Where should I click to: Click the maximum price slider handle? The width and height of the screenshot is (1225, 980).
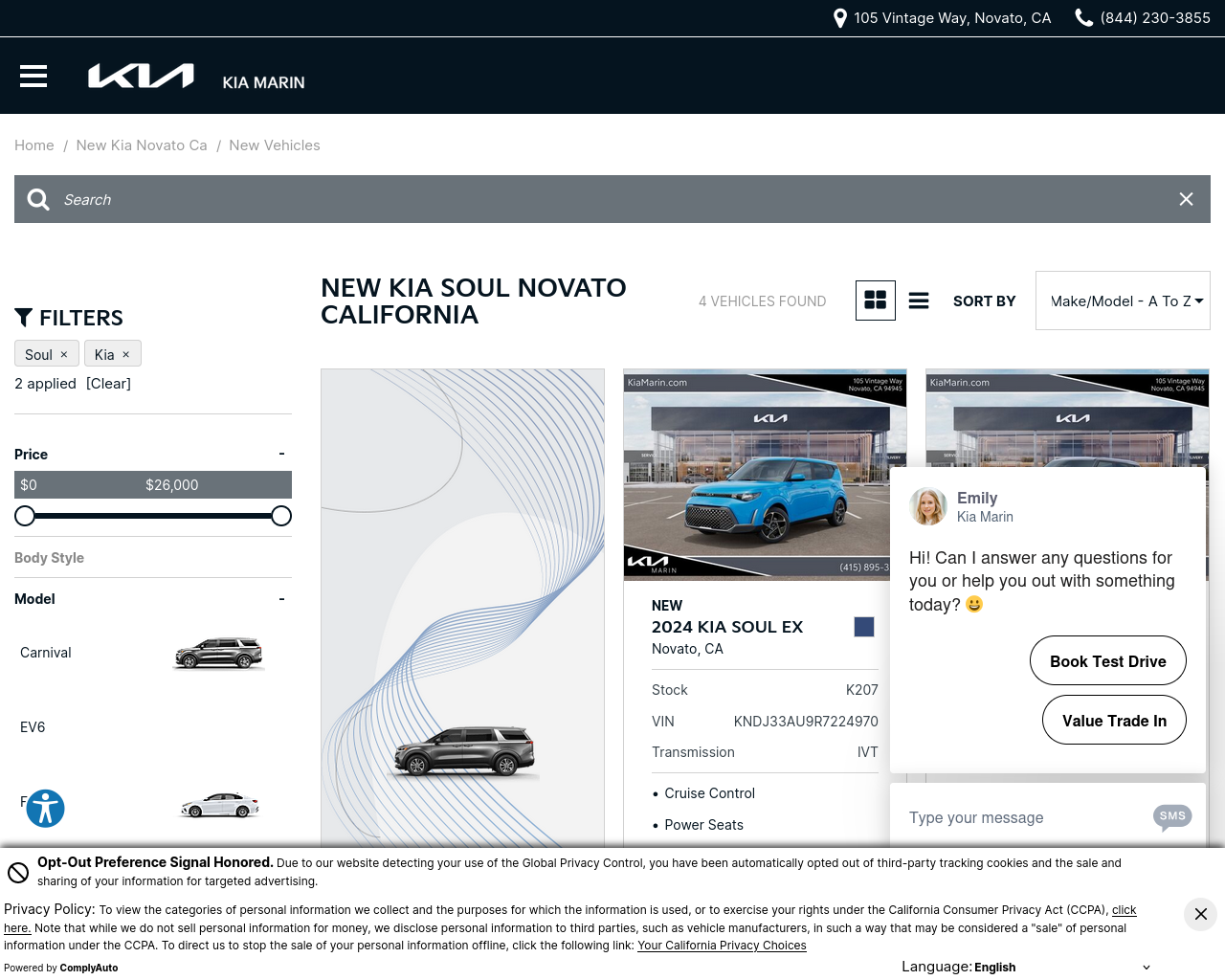(281, 516)
